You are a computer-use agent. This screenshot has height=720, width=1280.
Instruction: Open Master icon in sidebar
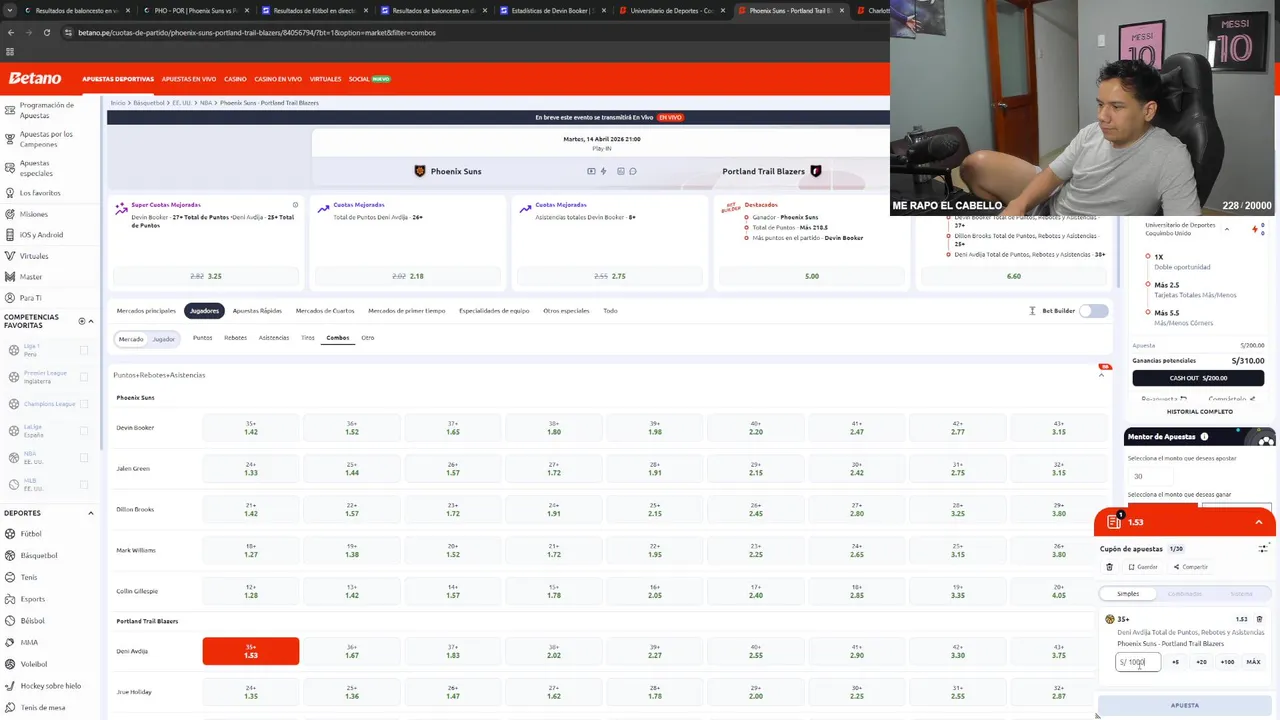(9, 277)
